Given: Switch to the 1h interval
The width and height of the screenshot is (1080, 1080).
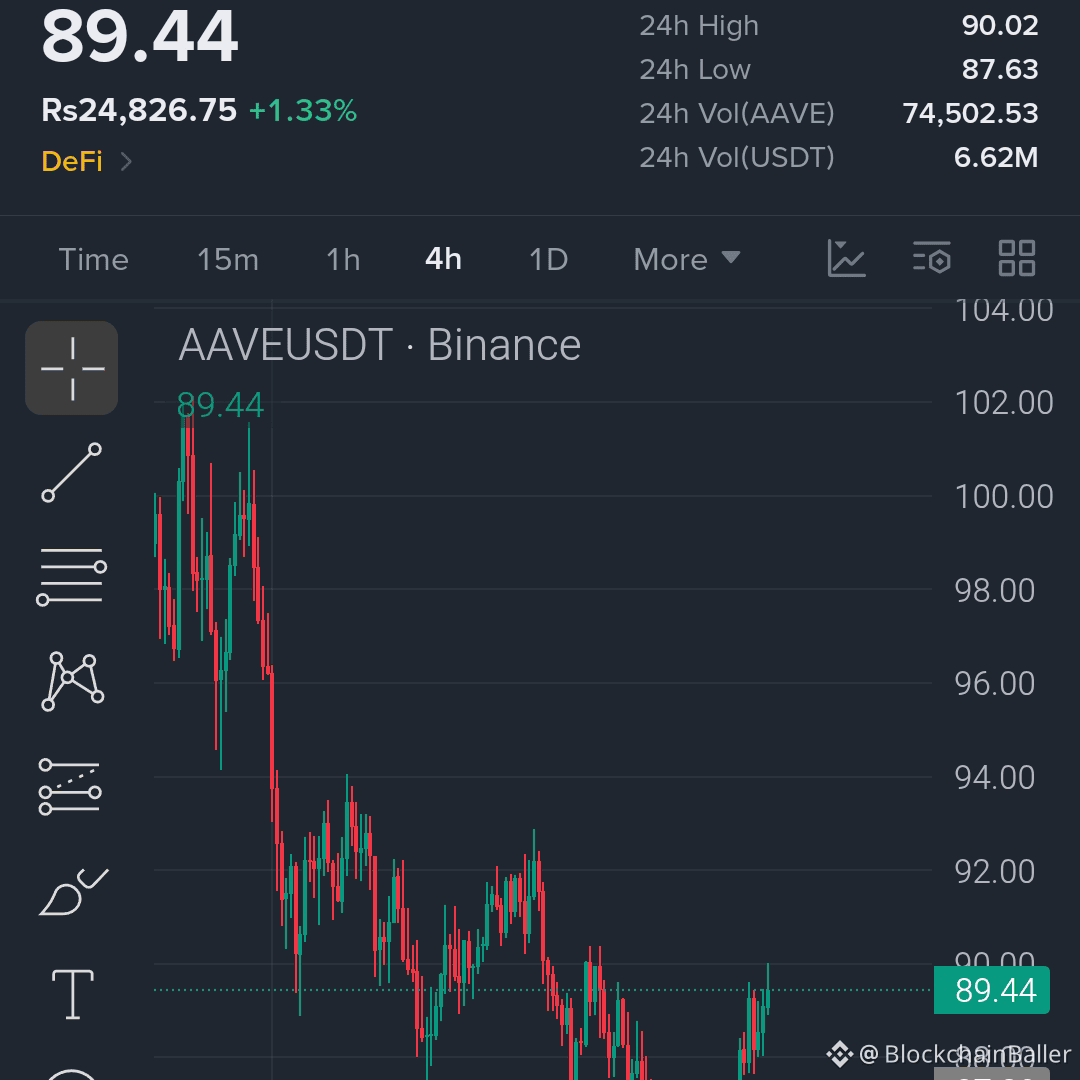Looking at the screenshot, I should pyautogui.click(x=343, y=260).
